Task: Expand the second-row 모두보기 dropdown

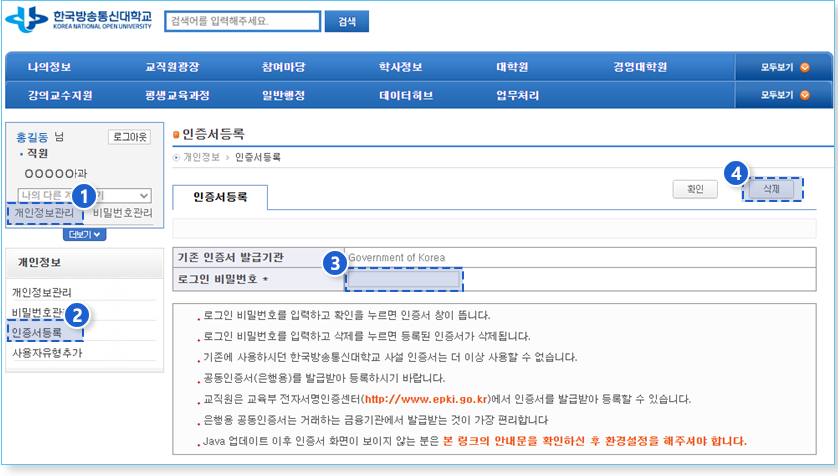Action: [x=784, y=95]
